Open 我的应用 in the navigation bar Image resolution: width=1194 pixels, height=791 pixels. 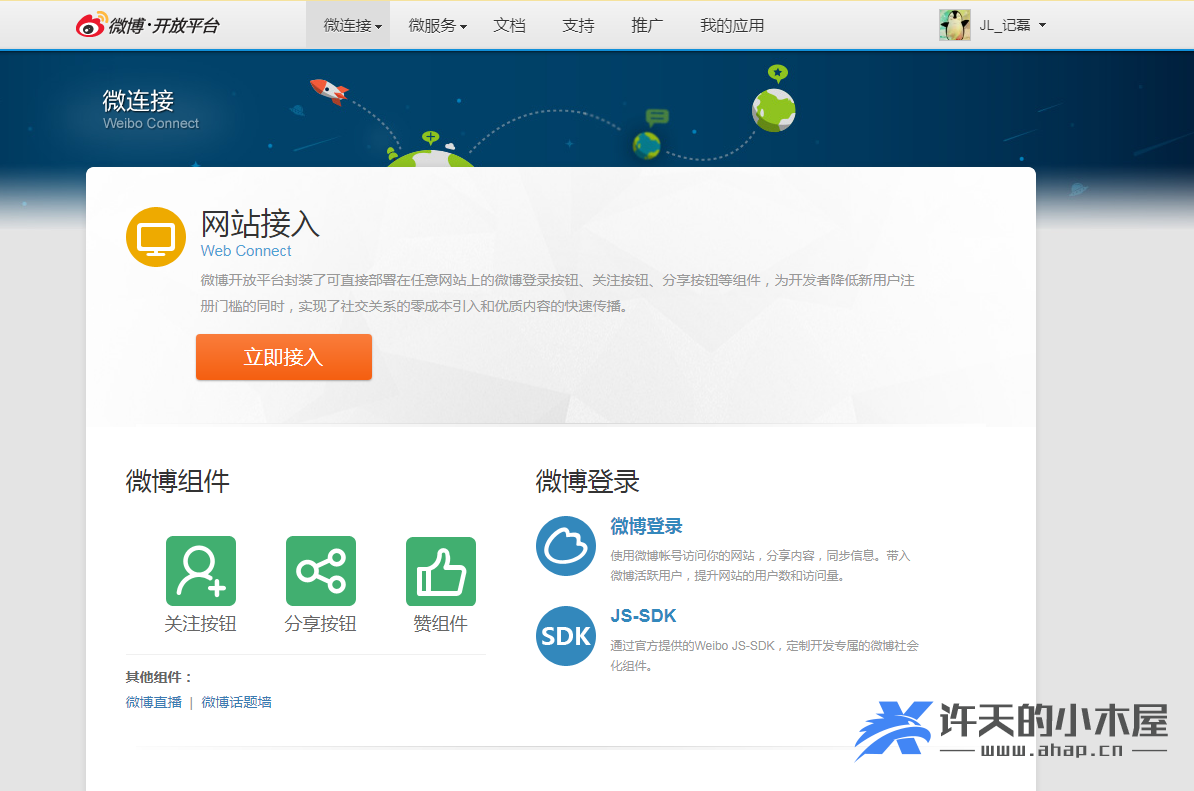point(732,25)
